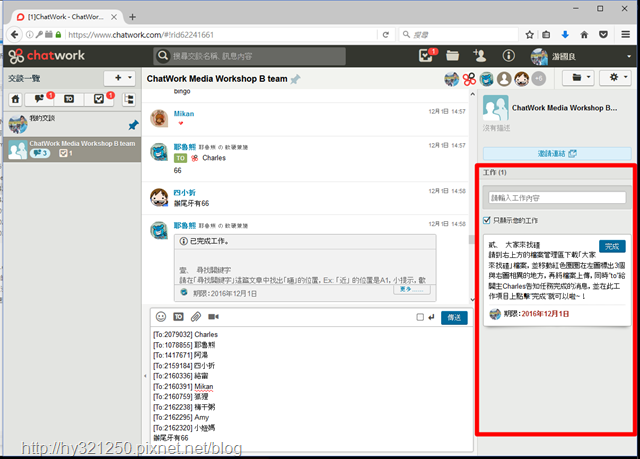Open the My Chat conversation
Image resolution: width=640 pixels, height=459 pixels.
[x=72, y=124]
